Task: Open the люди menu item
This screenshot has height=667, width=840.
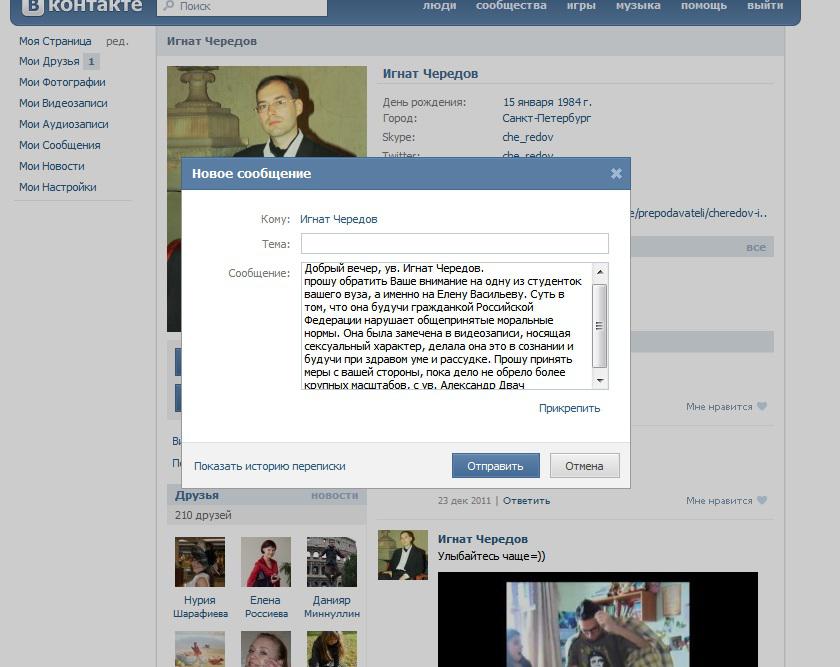Action: click(x=439, y=5)
